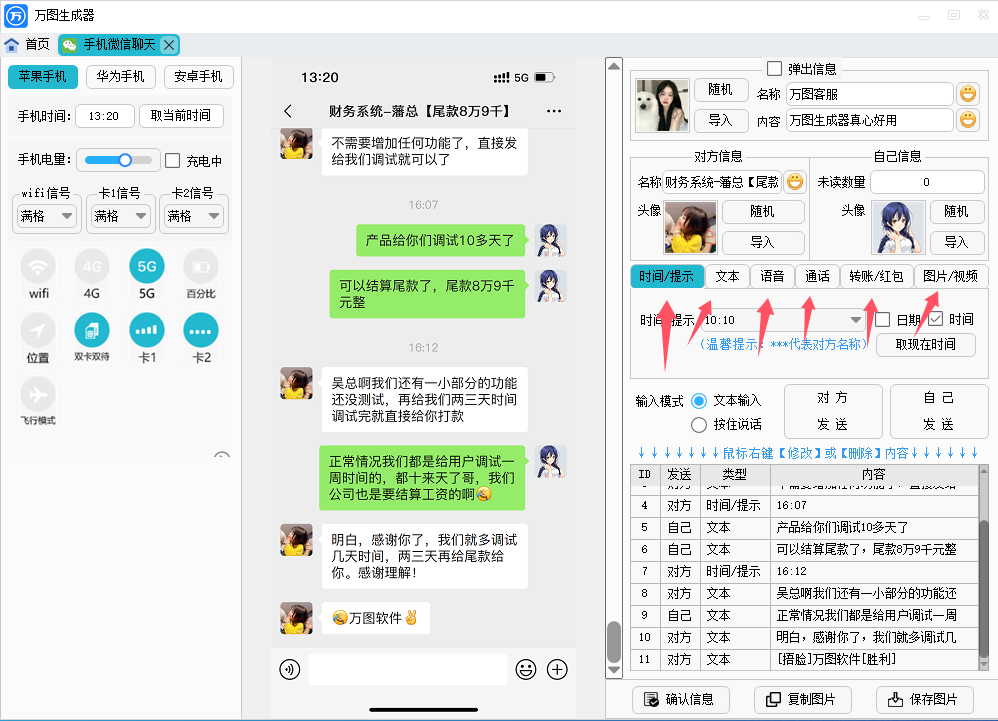Image resolution: width=998 pixels, height=721 pixels.
Task: Click the 复制图片 button
Action: coord(802,699)
